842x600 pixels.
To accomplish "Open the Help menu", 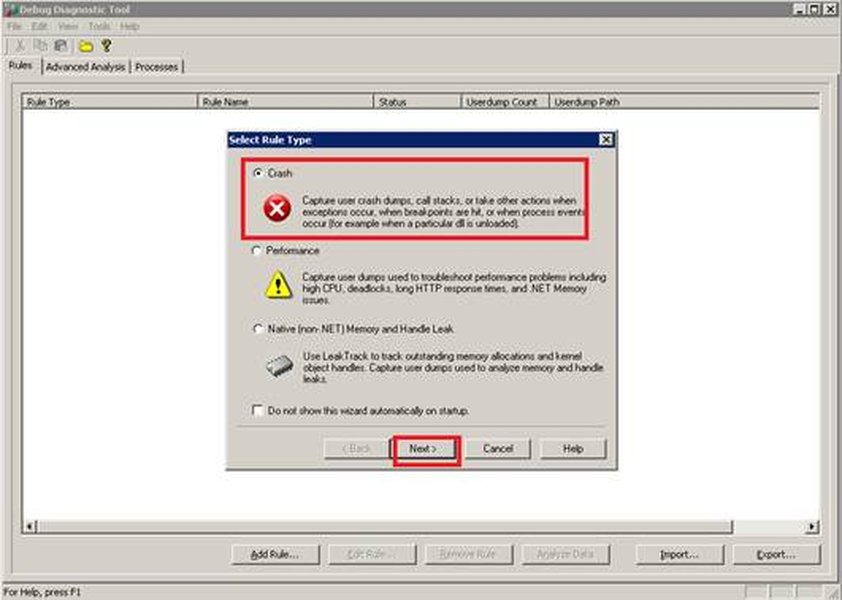I will (129, 26).
